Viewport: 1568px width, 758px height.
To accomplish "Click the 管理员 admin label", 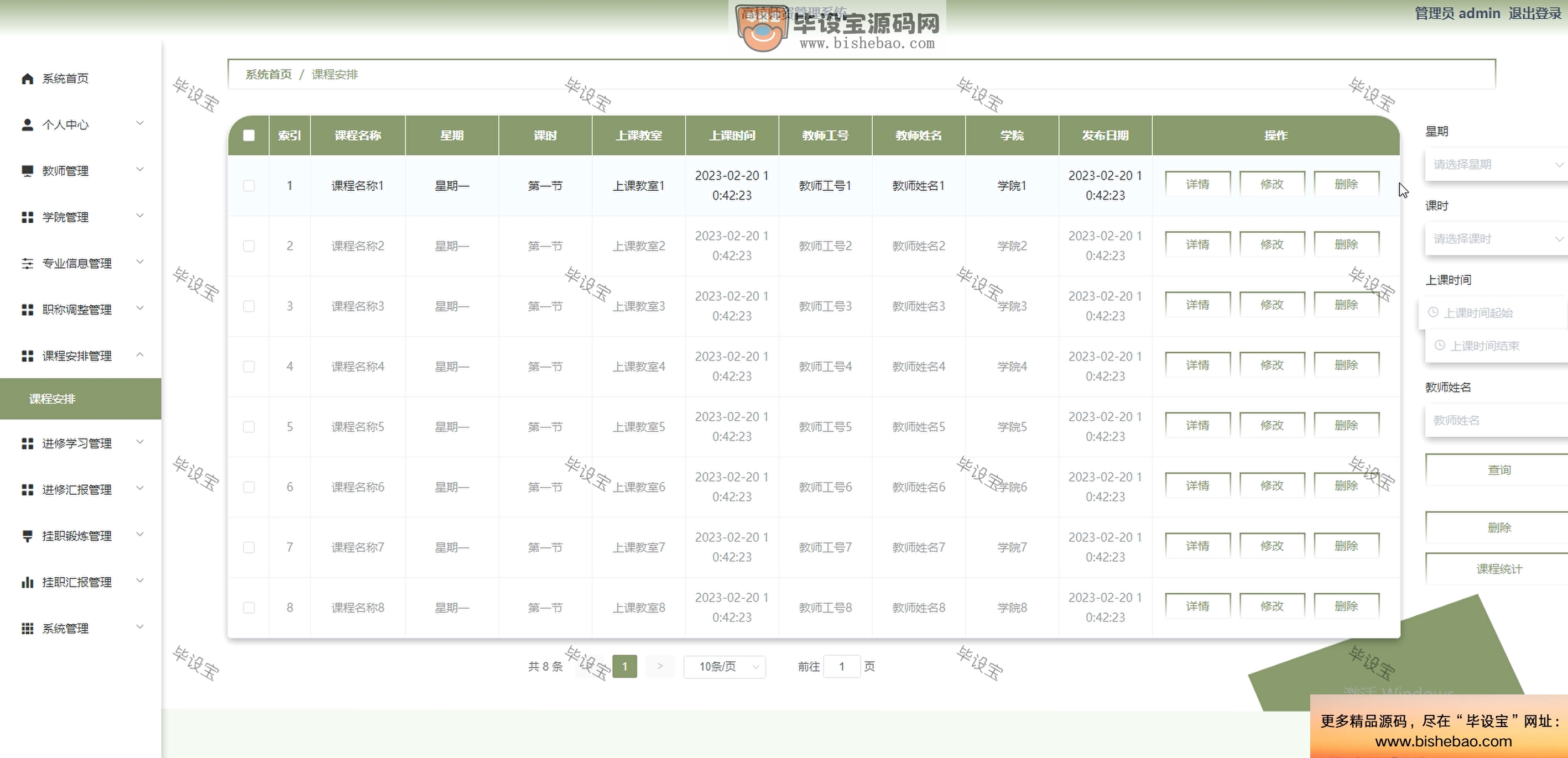I will point(1457,13).
